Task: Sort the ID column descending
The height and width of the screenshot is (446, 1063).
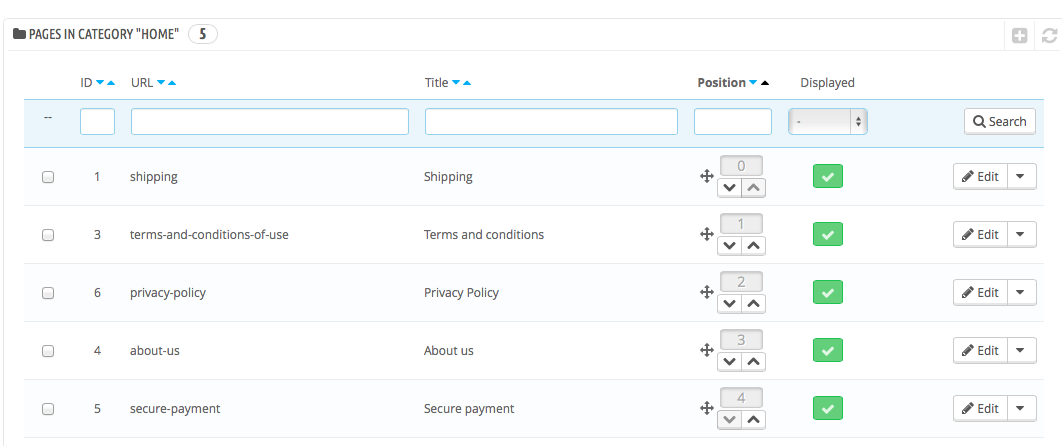Action: click(100, 83)
